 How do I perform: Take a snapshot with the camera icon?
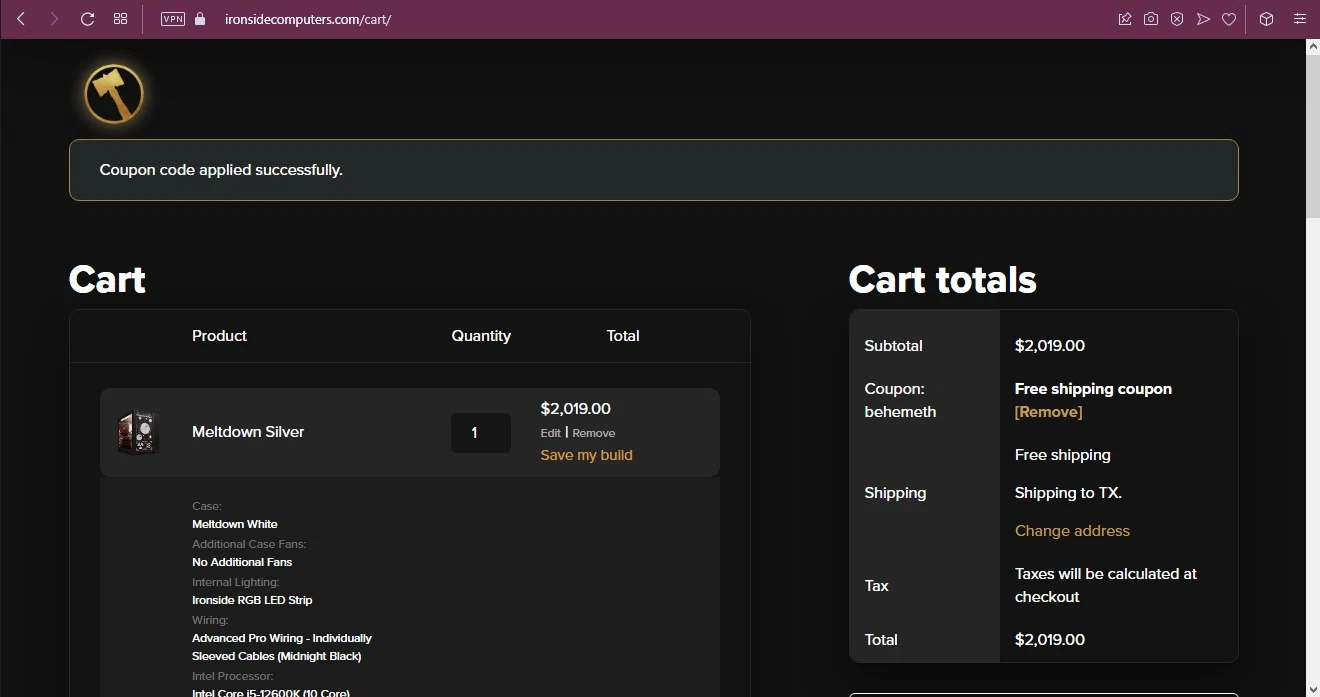(1151, 19)
